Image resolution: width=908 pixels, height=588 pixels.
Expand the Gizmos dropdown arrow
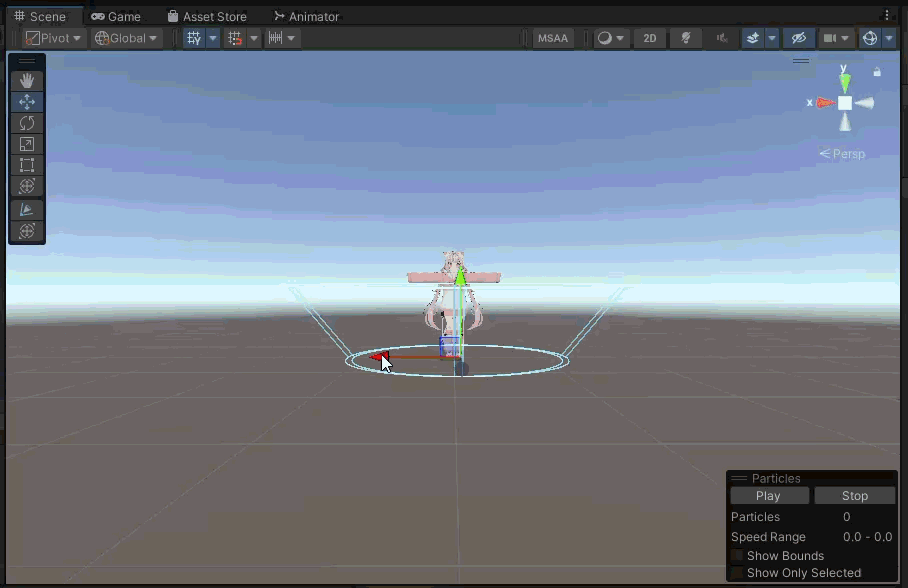[889, 38]
